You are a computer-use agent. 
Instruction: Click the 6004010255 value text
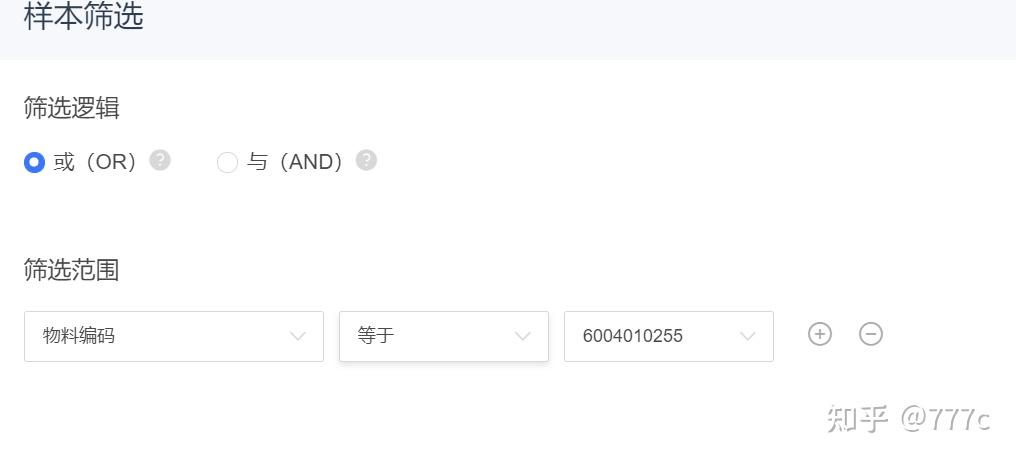(633, 336)
